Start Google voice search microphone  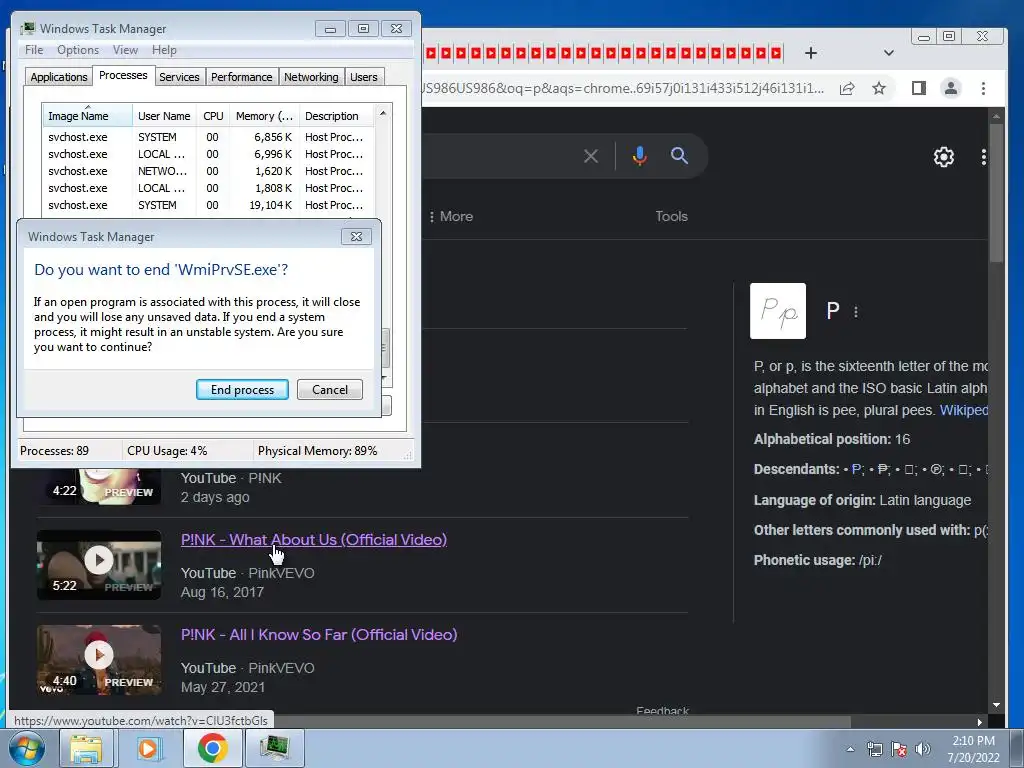click(639, 156)
